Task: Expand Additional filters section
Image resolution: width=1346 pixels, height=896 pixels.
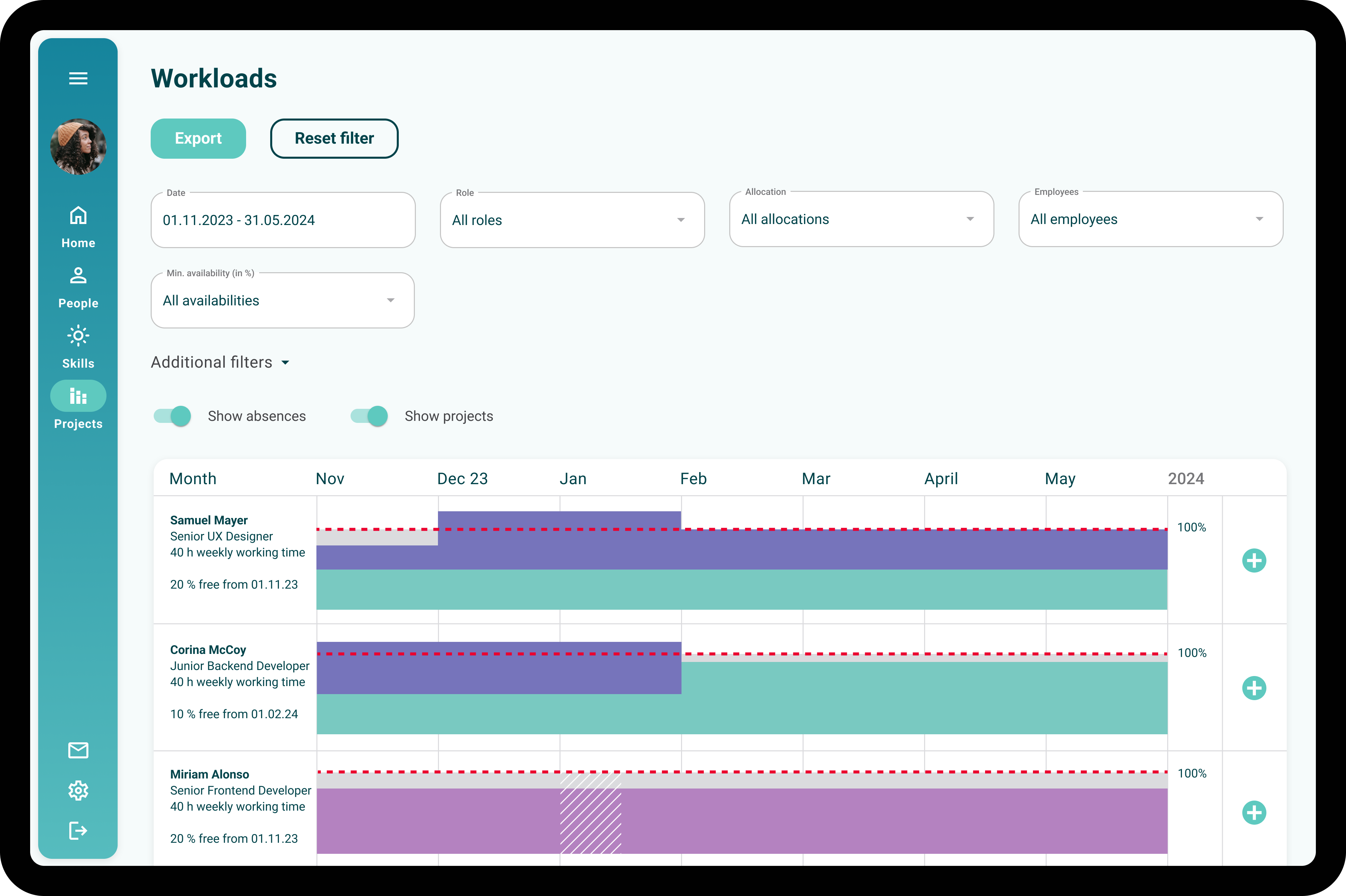Action: (220, 362)
